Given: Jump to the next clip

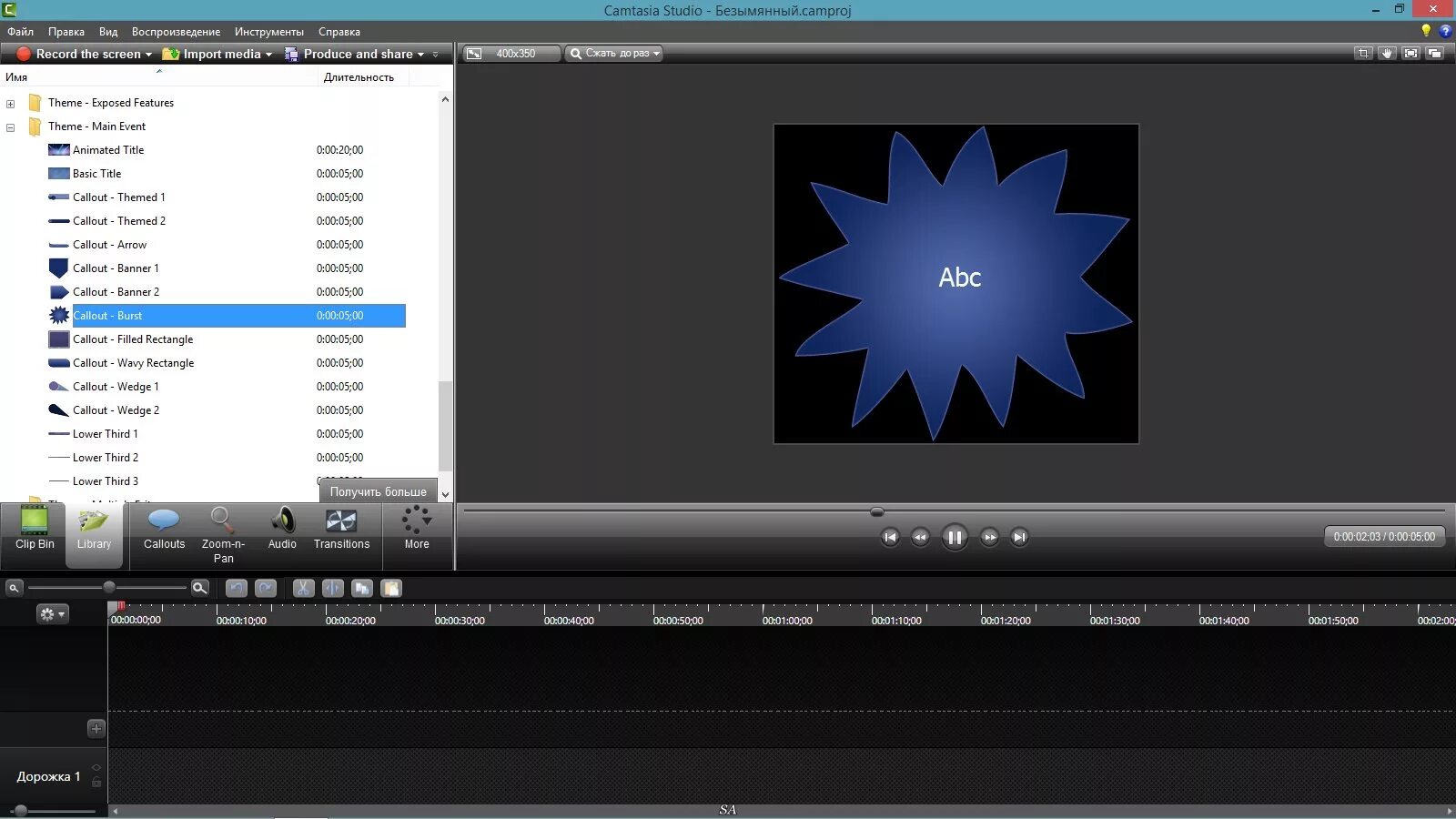Looking at the screenshot, I should [1019, 538].
